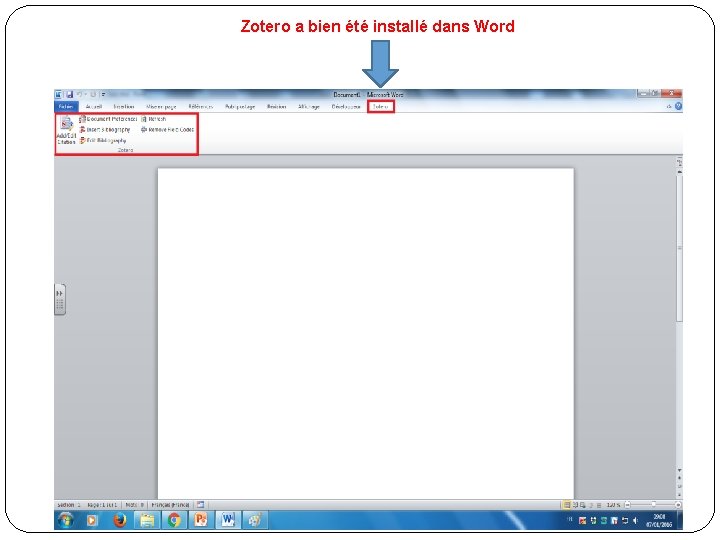Screen dimensions: 720x540
Task: Open Word Help question mark icon
Action: pyautogui.click(x=678, y=107)
